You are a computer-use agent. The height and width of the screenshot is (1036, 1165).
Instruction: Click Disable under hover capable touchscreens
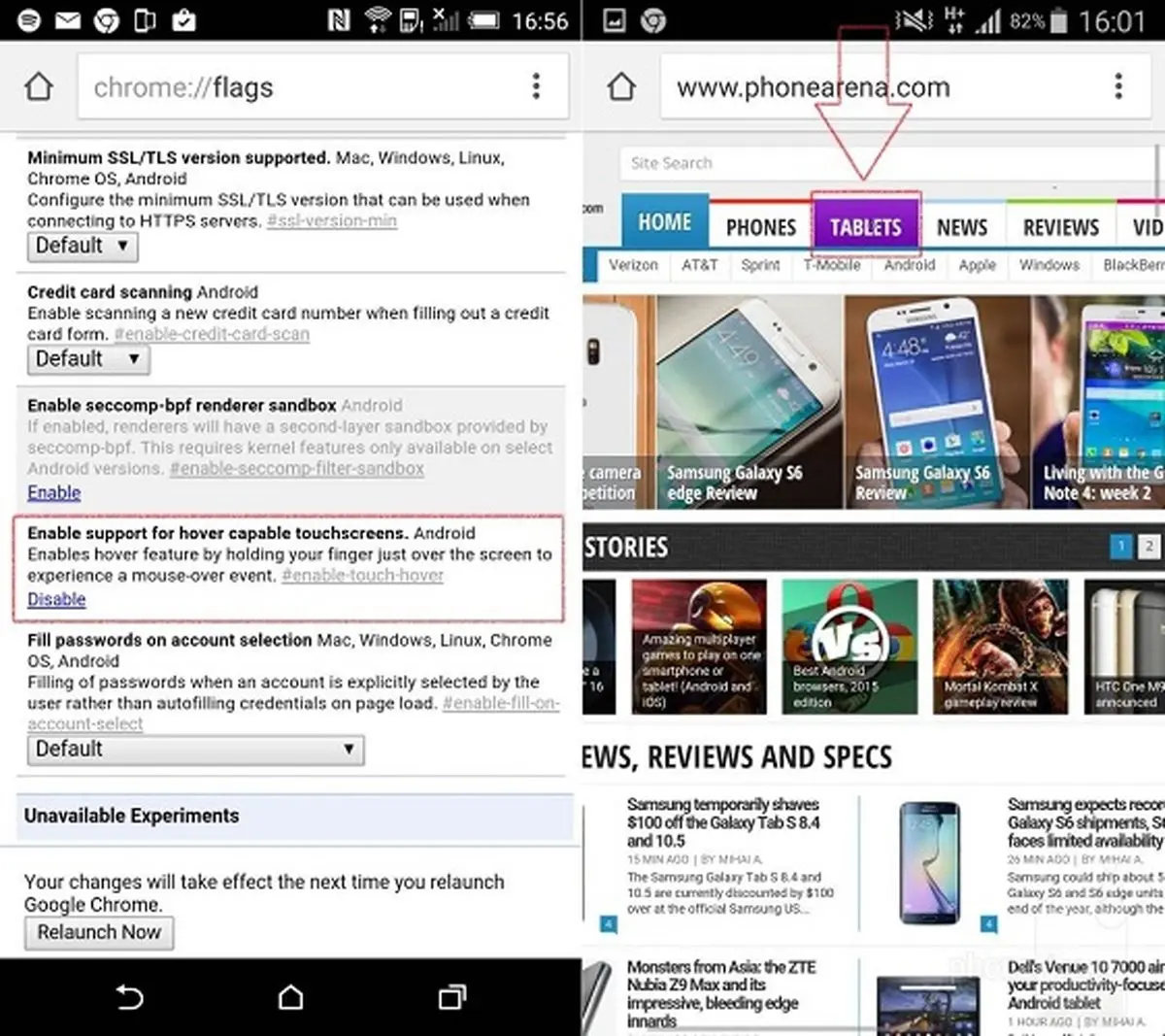56,599
